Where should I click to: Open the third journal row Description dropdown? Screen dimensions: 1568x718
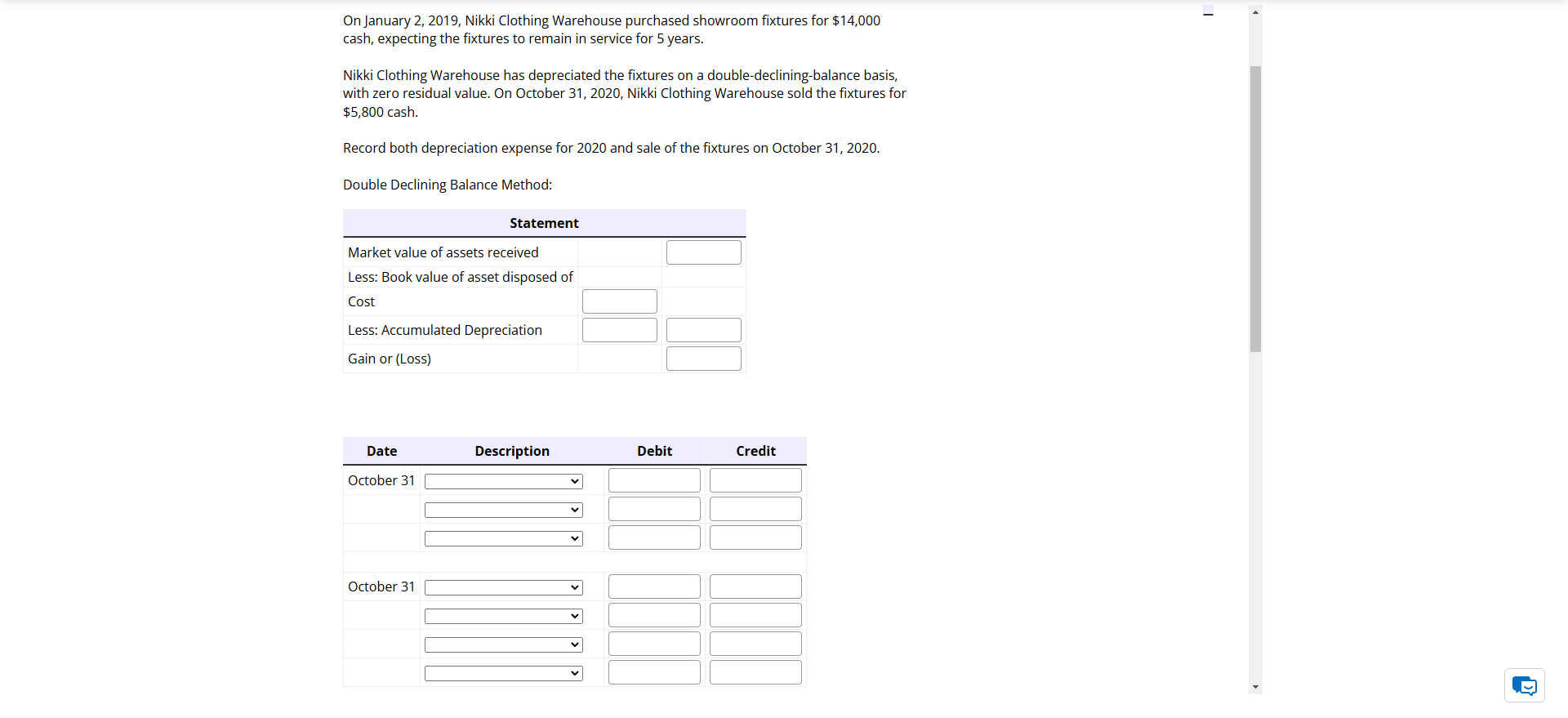(504, 538)
